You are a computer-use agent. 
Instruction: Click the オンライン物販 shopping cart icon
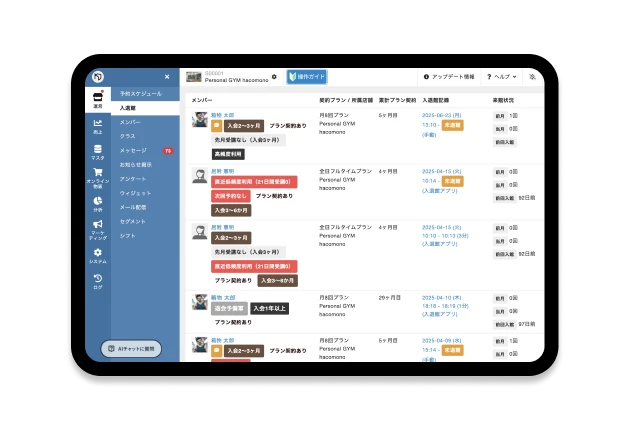(97, 174)
